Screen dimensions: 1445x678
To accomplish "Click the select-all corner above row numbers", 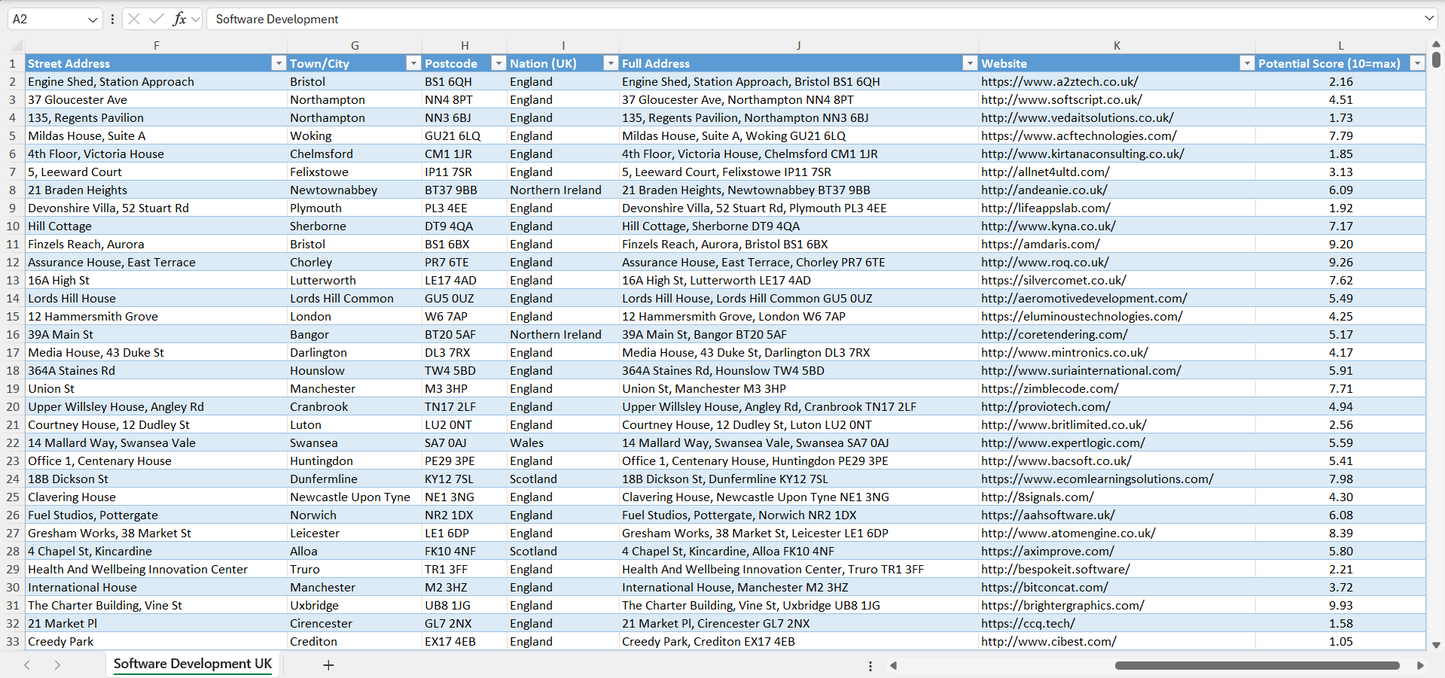I will coord(14,45).
